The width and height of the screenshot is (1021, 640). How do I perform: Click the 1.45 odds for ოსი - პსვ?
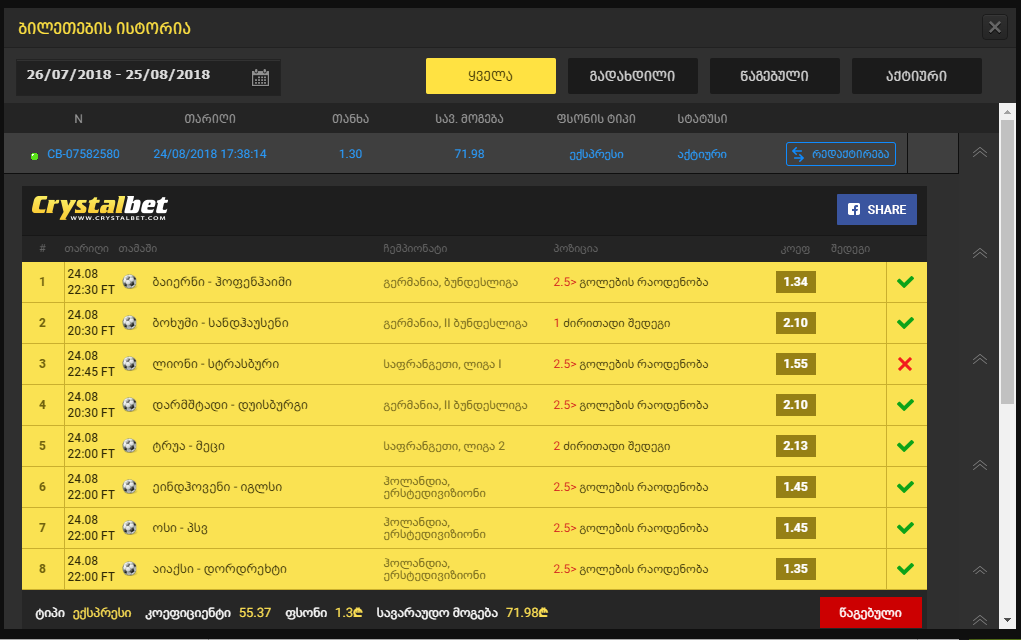click(x=796, y=528)
